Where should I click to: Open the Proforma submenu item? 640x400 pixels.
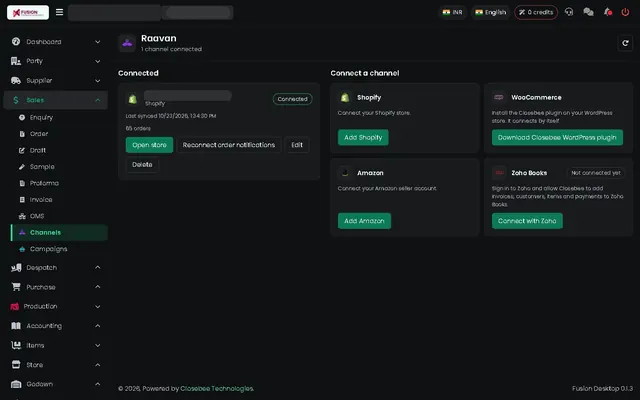[x=59, y=183]
